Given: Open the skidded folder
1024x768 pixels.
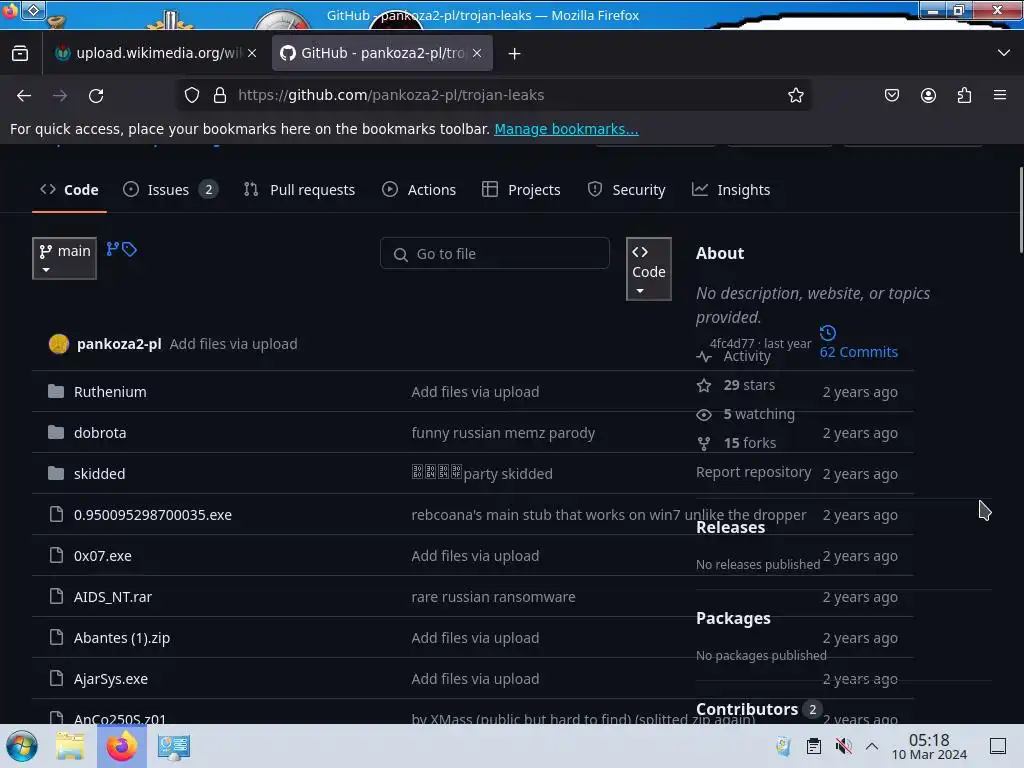Looking at the screenshot, I should [x=99, y=474].
